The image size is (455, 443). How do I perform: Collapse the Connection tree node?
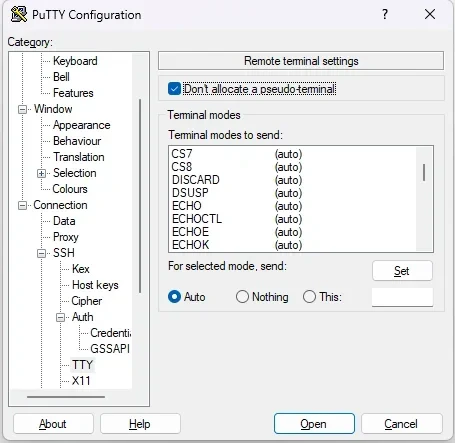[x=22, y=205]
